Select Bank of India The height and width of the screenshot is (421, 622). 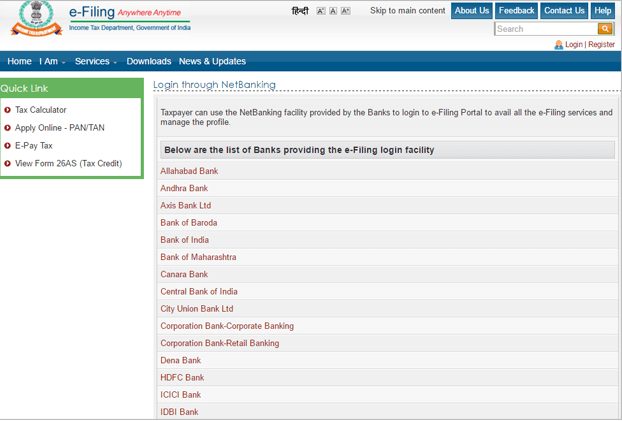(184, 240)
